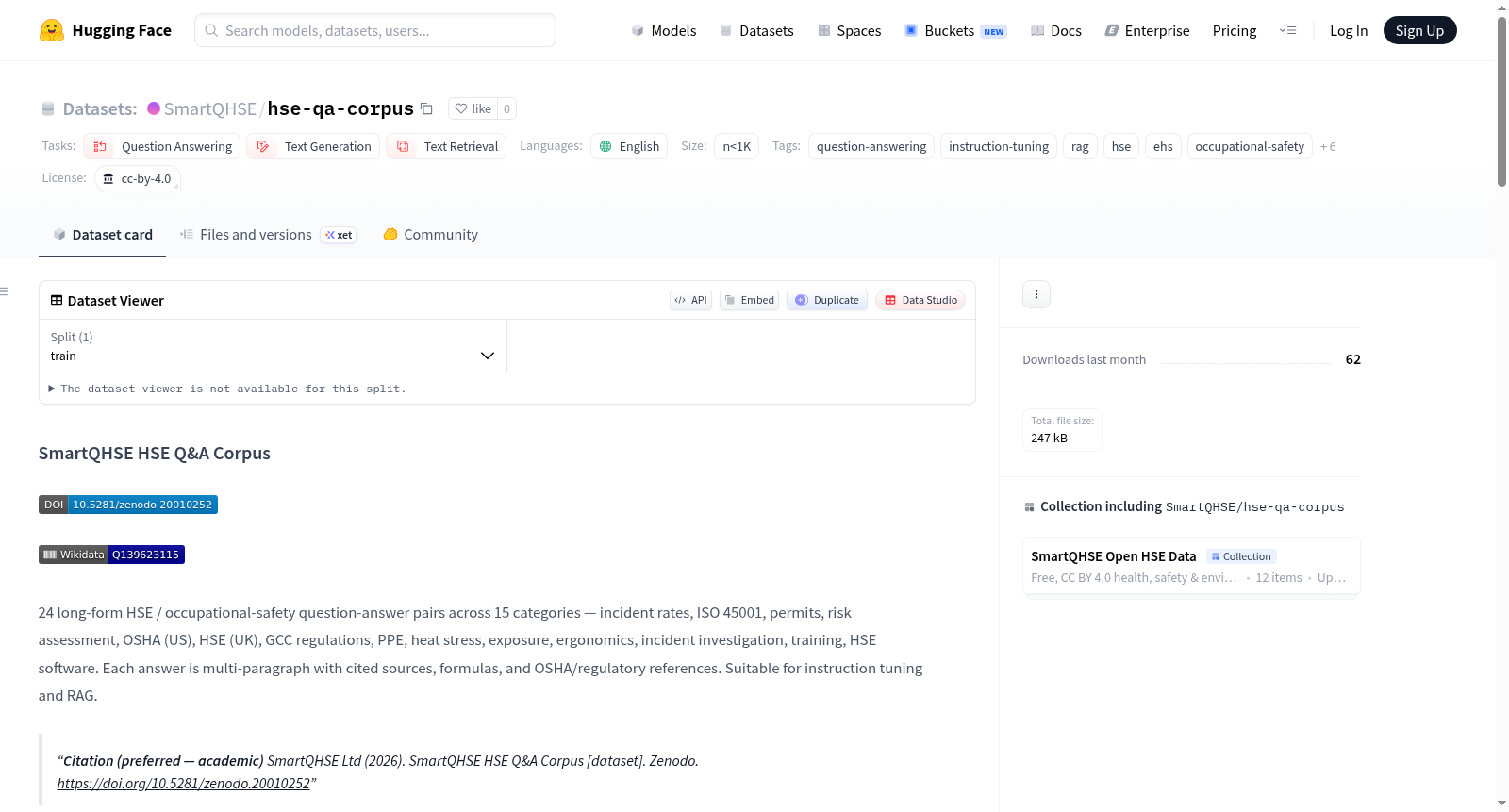1509x812 pixels.
Task: Open the three-dot options menu in sidebar
Action: point(1036,294)
